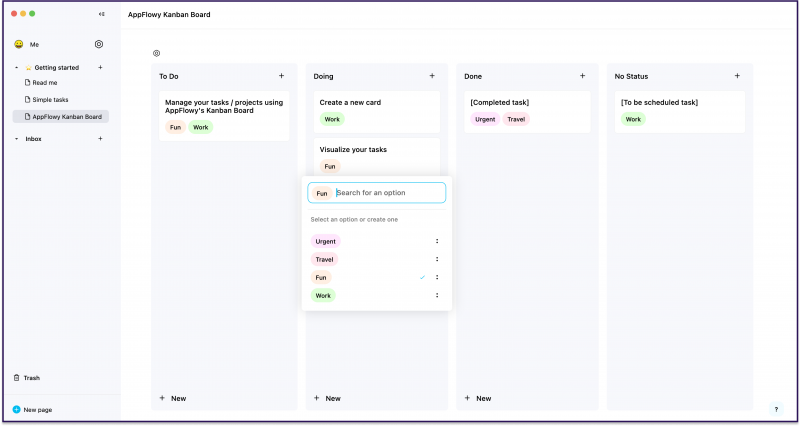The width and height of the screenshot is (800, 426).
Task: Click Urgent tag on Completed task card
Action: (x=485, y=119)
